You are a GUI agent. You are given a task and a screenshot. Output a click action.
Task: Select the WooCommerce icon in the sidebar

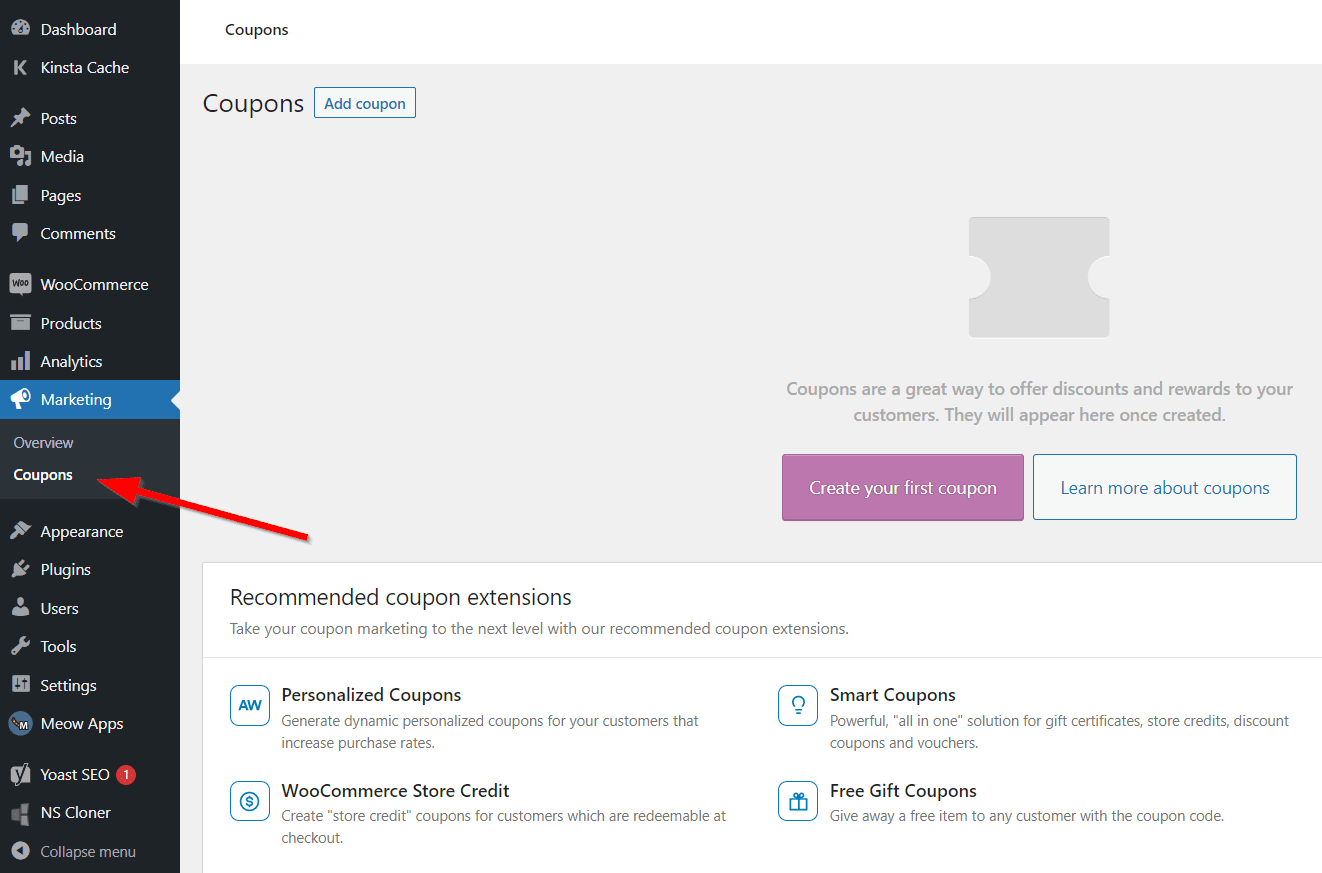tap(20, 284)
